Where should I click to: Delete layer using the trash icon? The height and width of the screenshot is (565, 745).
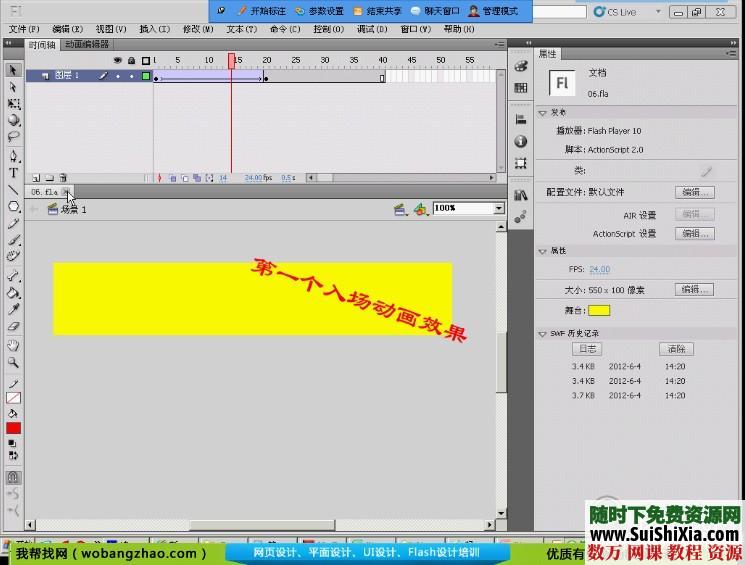click(63, 178)
